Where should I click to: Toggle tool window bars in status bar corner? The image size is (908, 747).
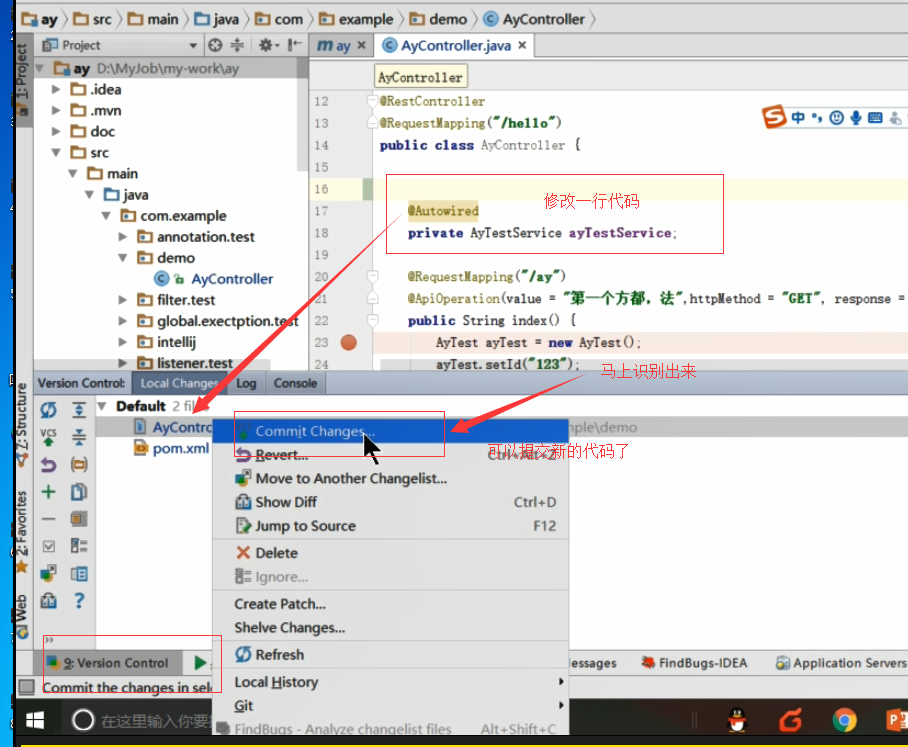pyautogui.click(x=26, y=687)
